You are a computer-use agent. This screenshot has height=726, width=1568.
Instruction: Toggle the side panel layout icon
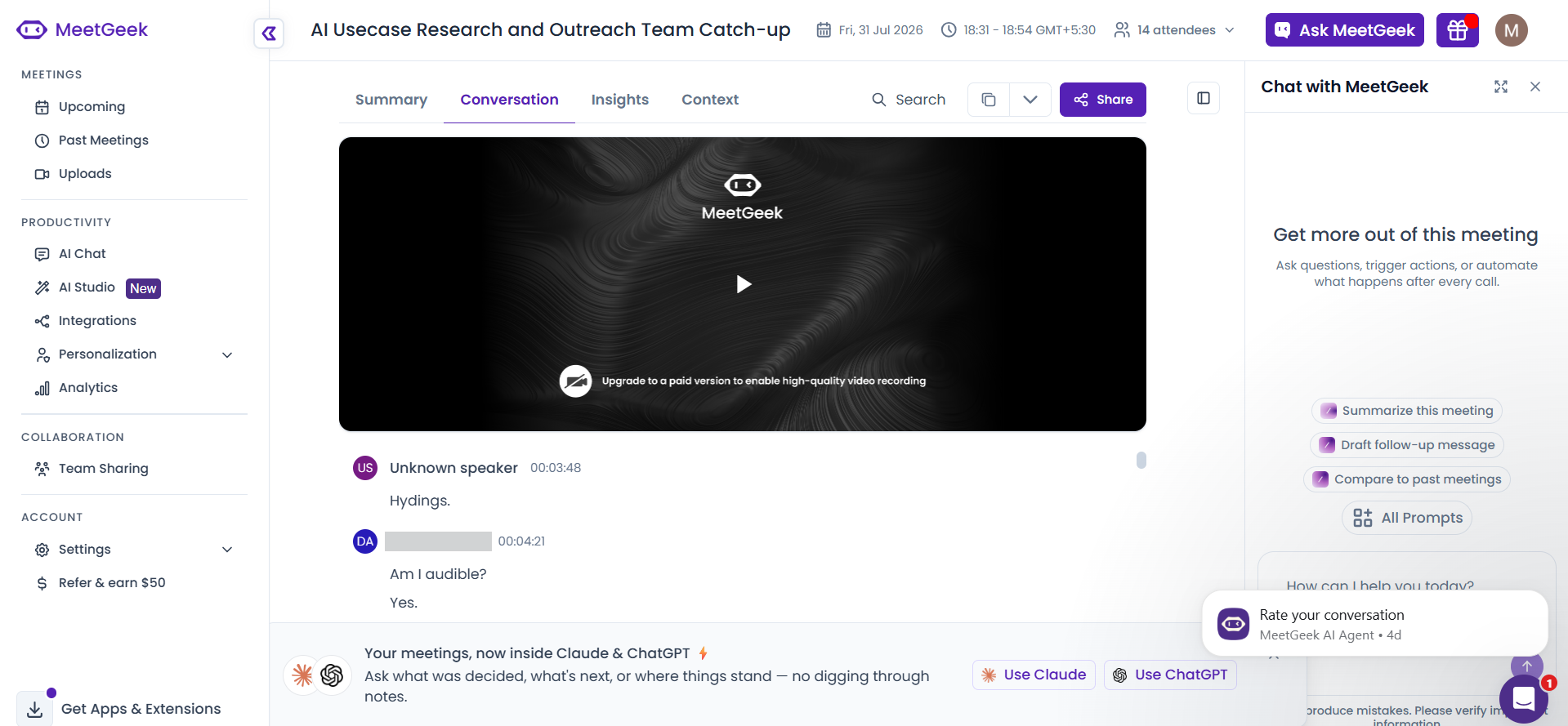[x=1204, y=98]
